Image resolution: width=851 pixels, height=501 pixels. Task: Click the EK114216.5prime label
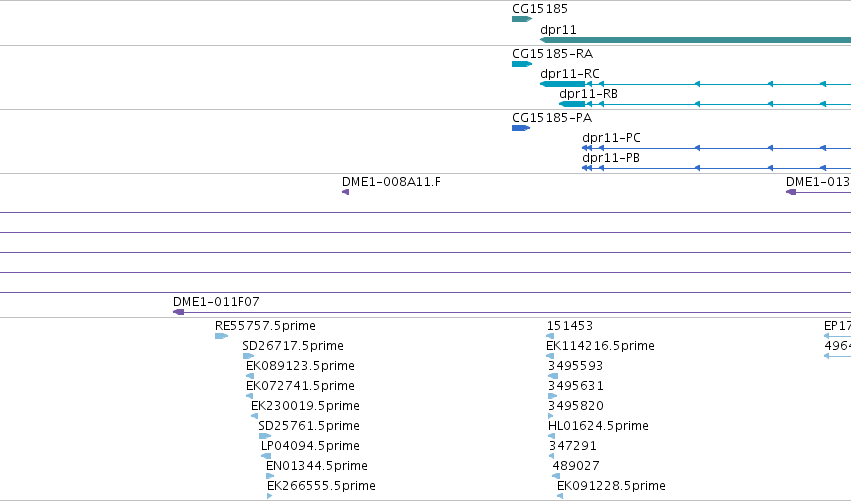tap(600, 346)
